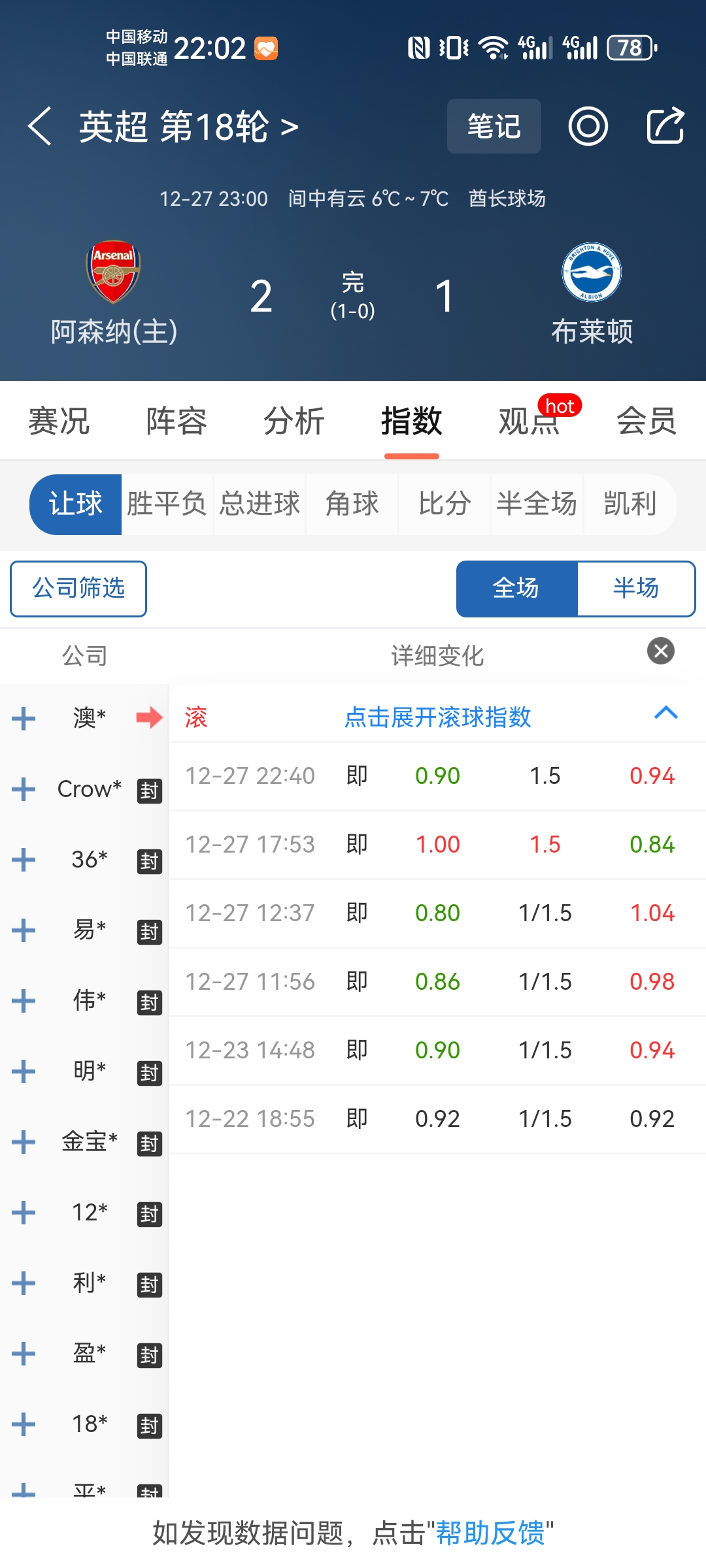Viewport: 706px width, 1568px height.
Task: Open 公司筛选 company filter
Action: [78, 589]
